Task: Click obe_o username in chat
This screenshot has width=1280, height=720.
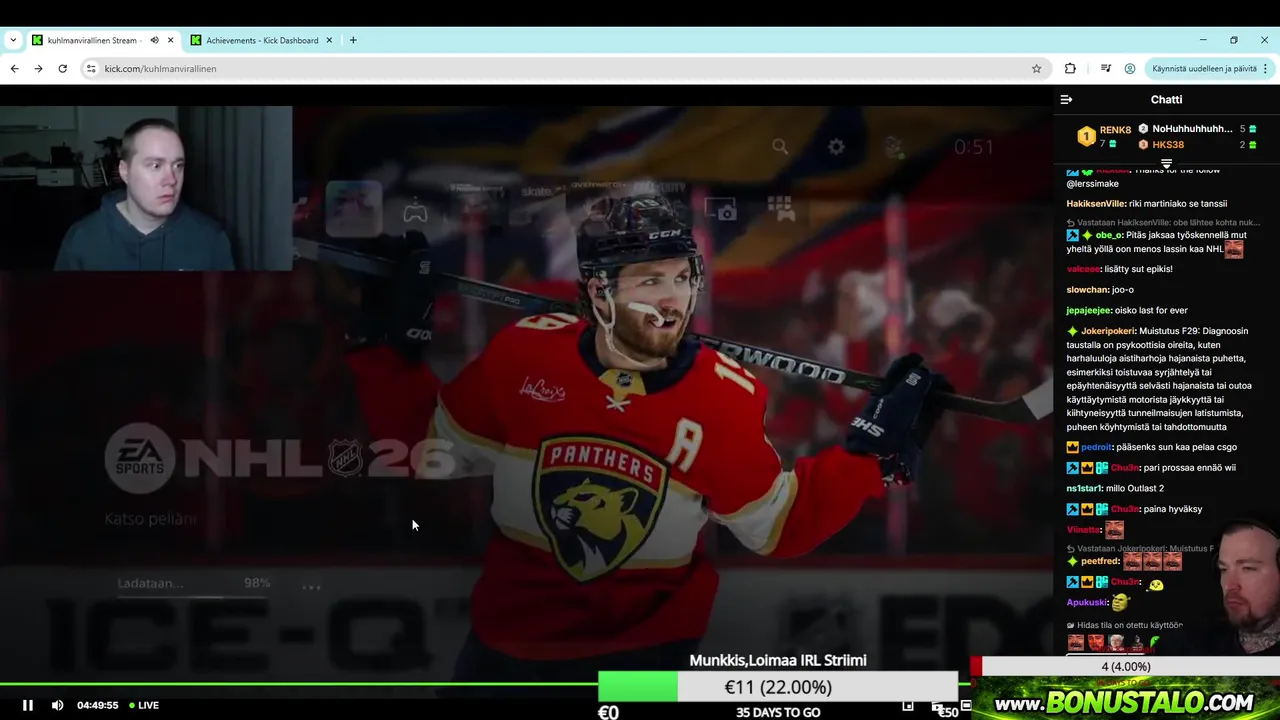Action: coord(1110,235)
